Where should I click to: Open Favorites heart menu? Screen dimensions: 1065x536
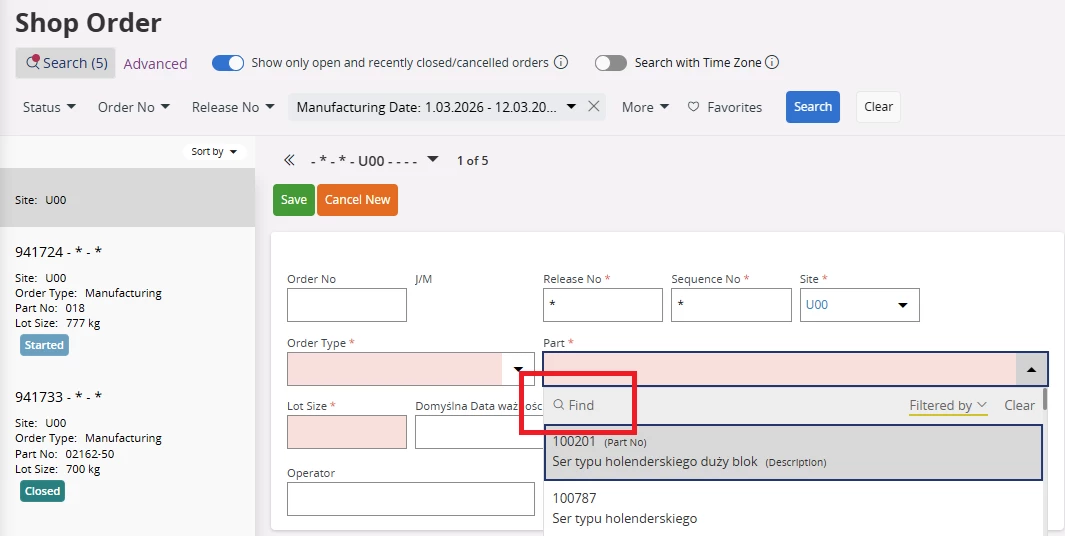point(725,107)
